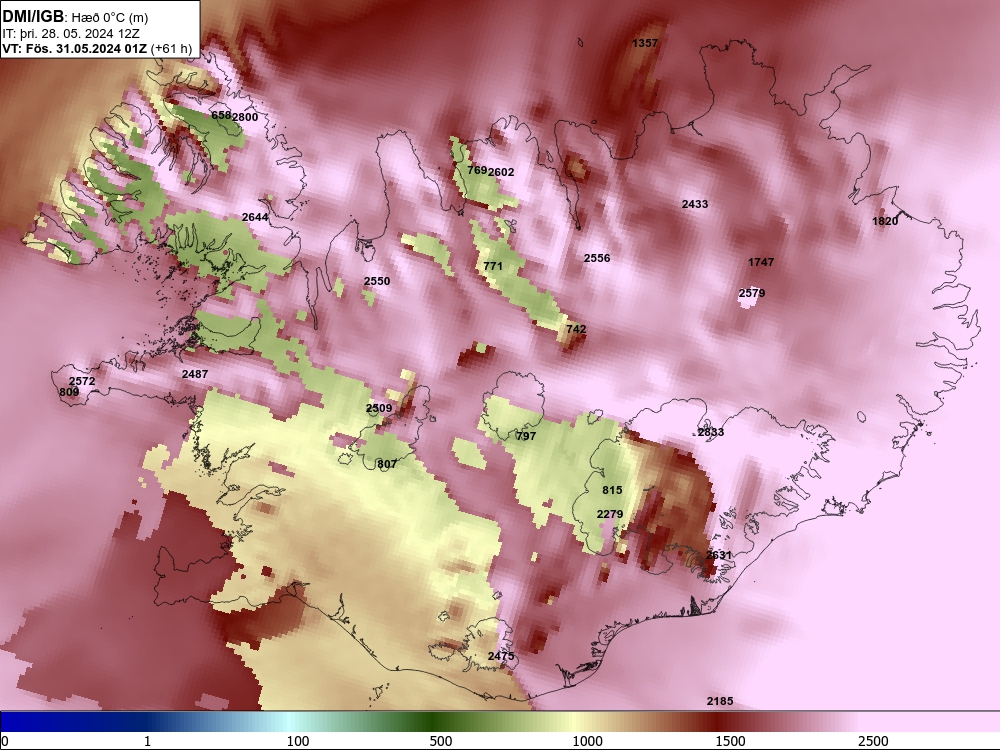
Task: Click the color scale label 1500
Action: pyautogui.click(x=730, y=741)
